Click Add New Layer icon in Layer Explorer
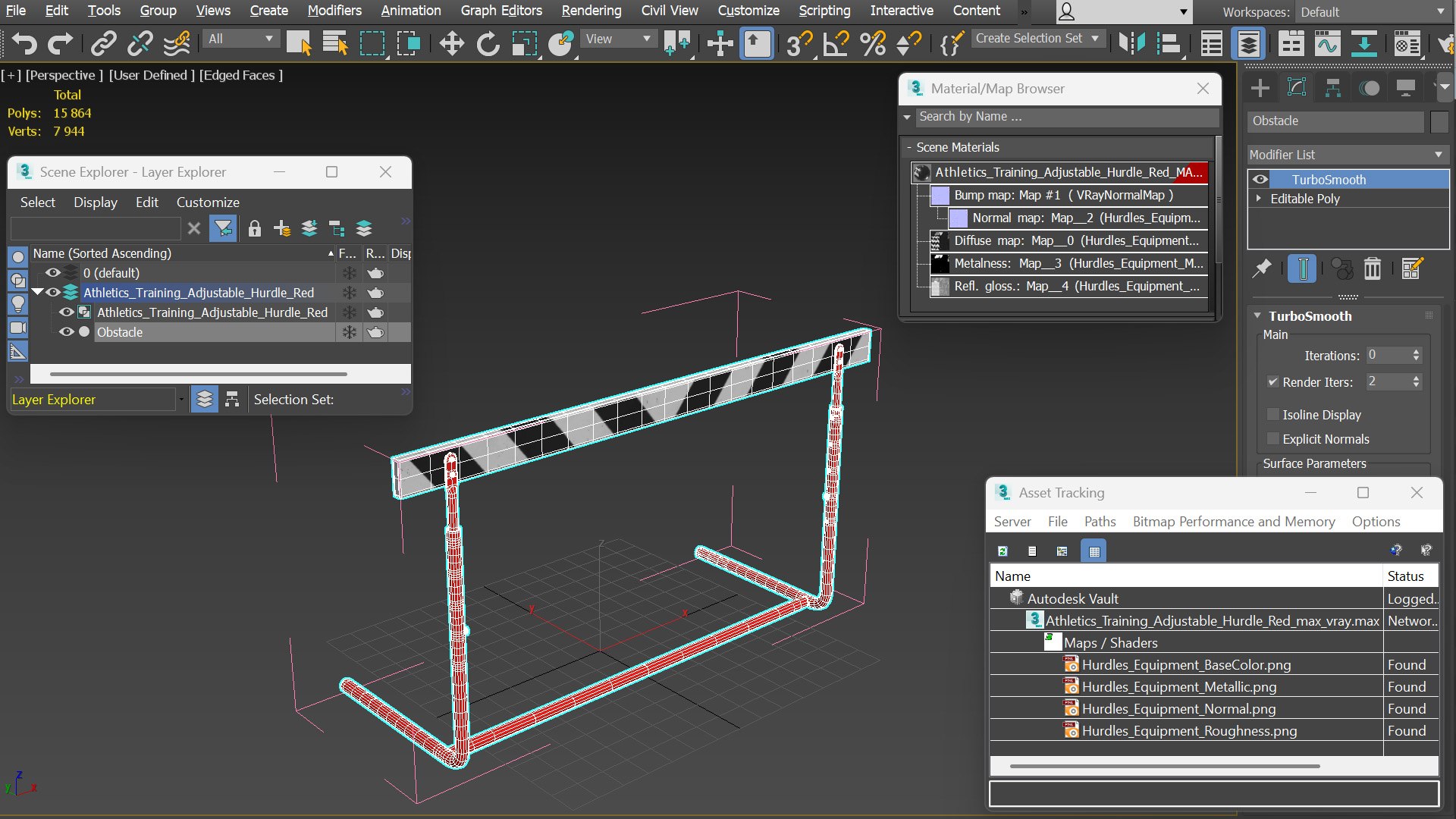 pyautogui.click(x=282, y=228)
